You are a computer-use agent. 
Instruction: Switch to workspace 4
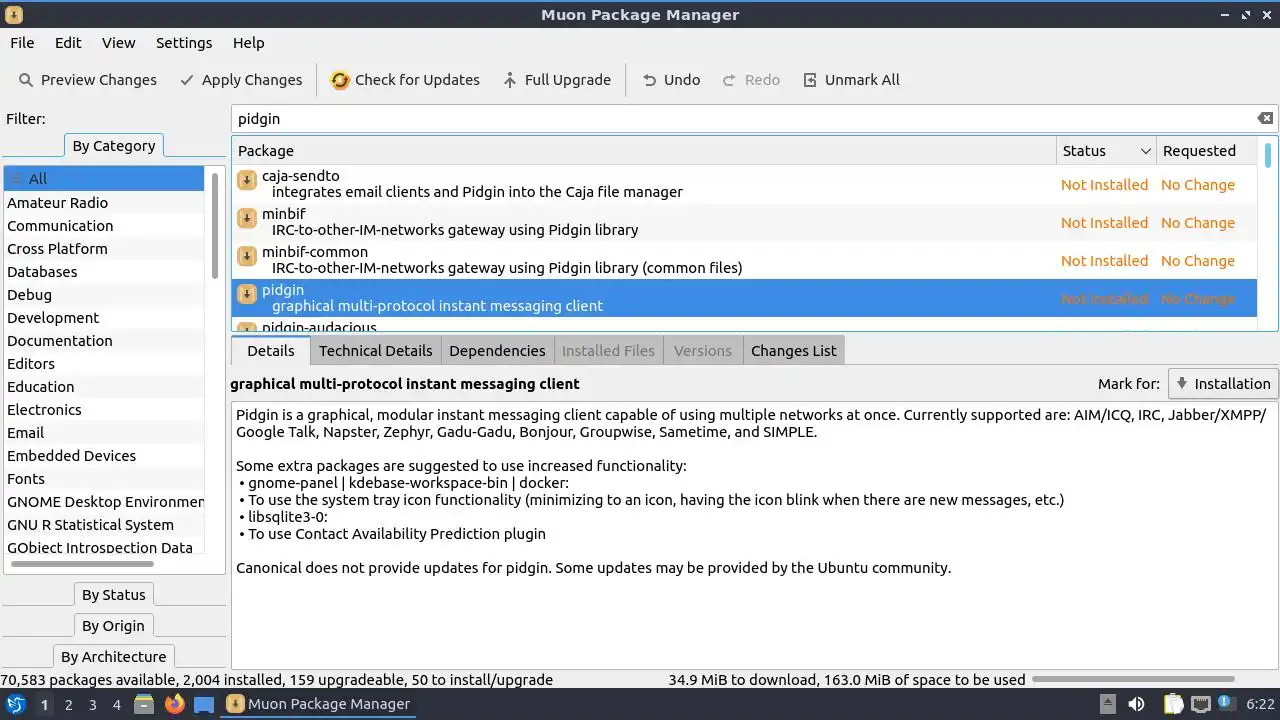(116, 704)
